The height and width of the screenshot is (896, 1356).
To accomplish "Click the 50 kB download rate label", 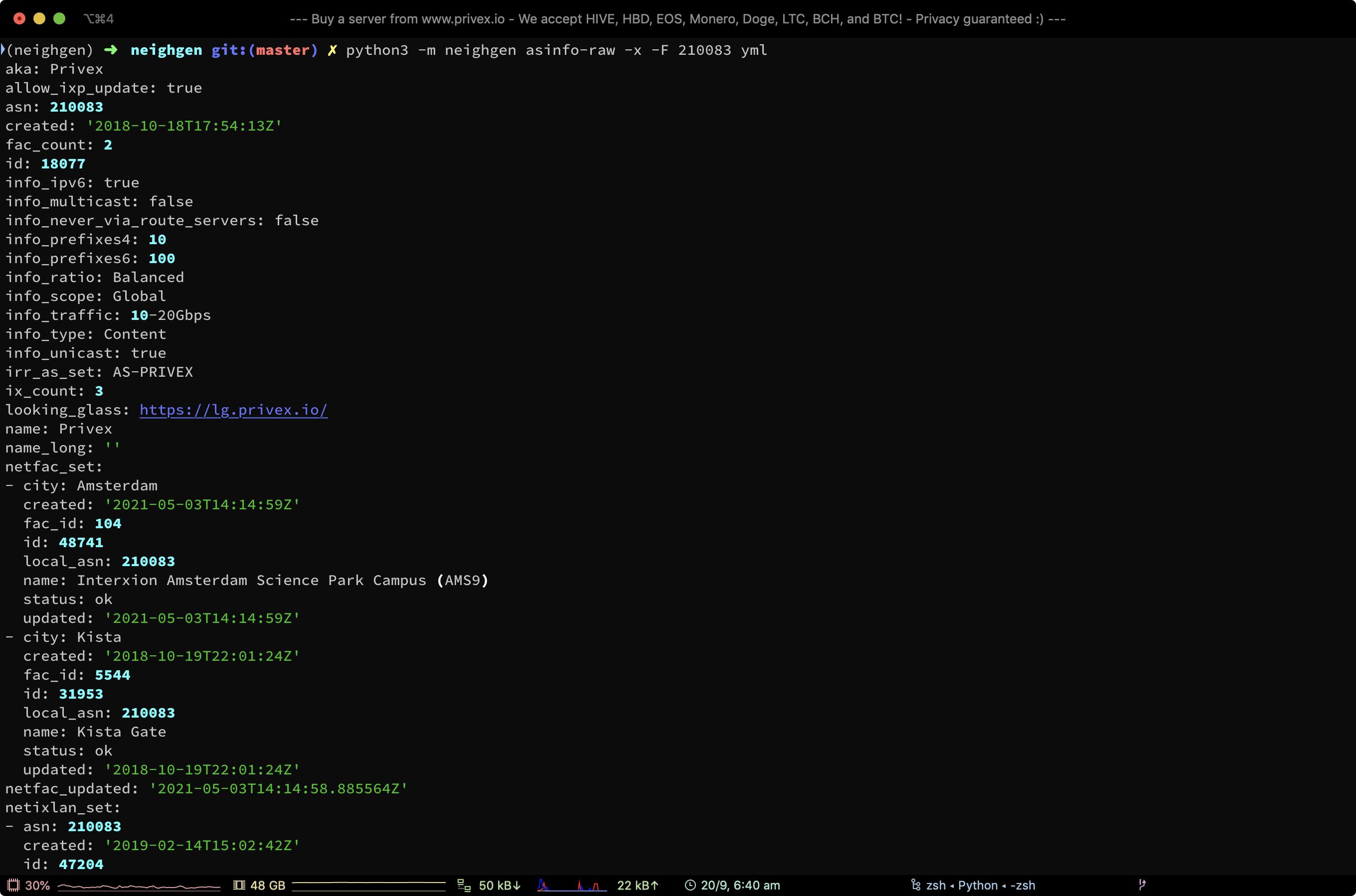I will [499, 885].
